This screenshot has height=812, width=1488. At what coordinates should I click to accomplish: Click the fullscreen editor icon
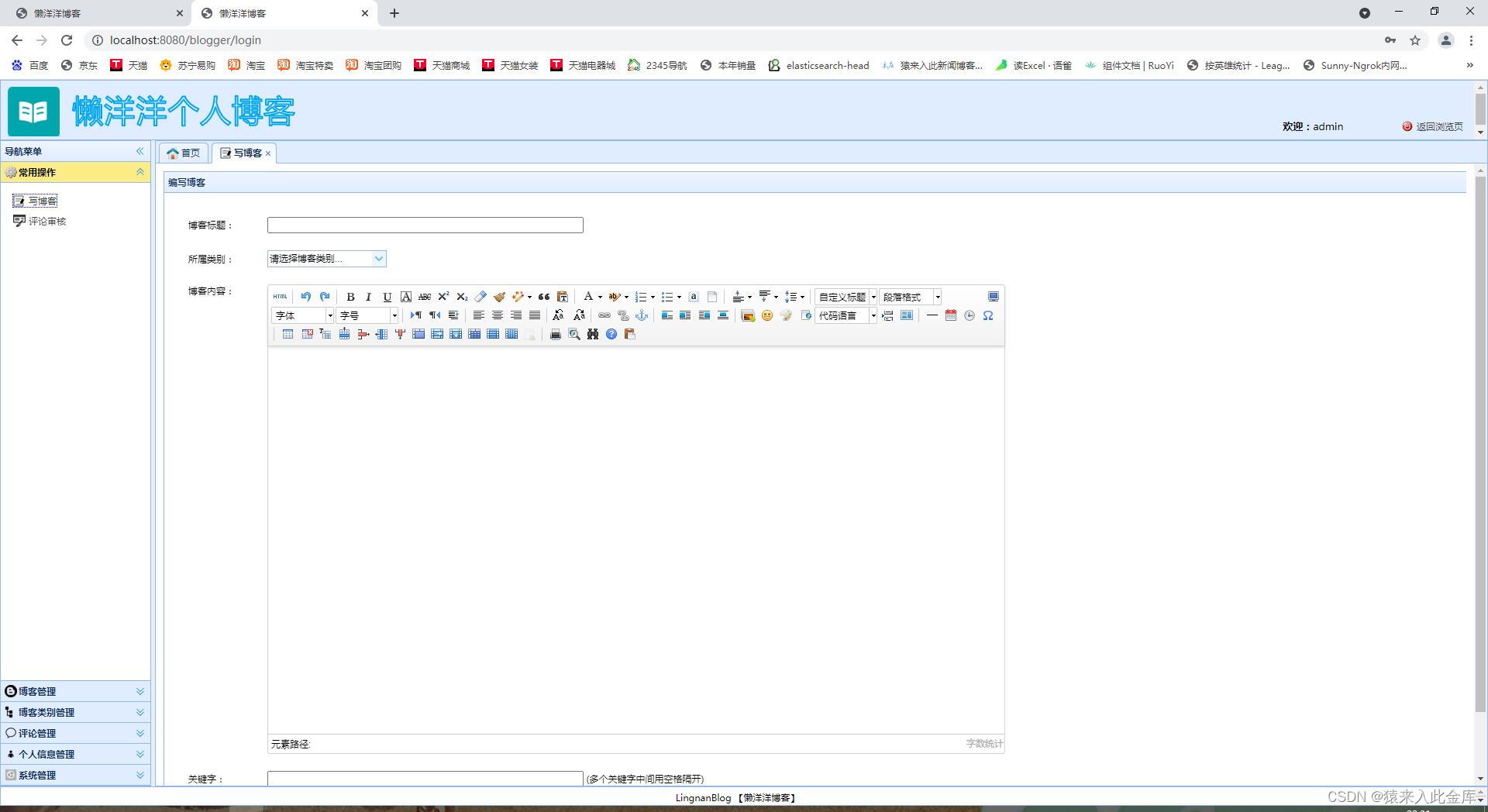[x=993, y=297]
